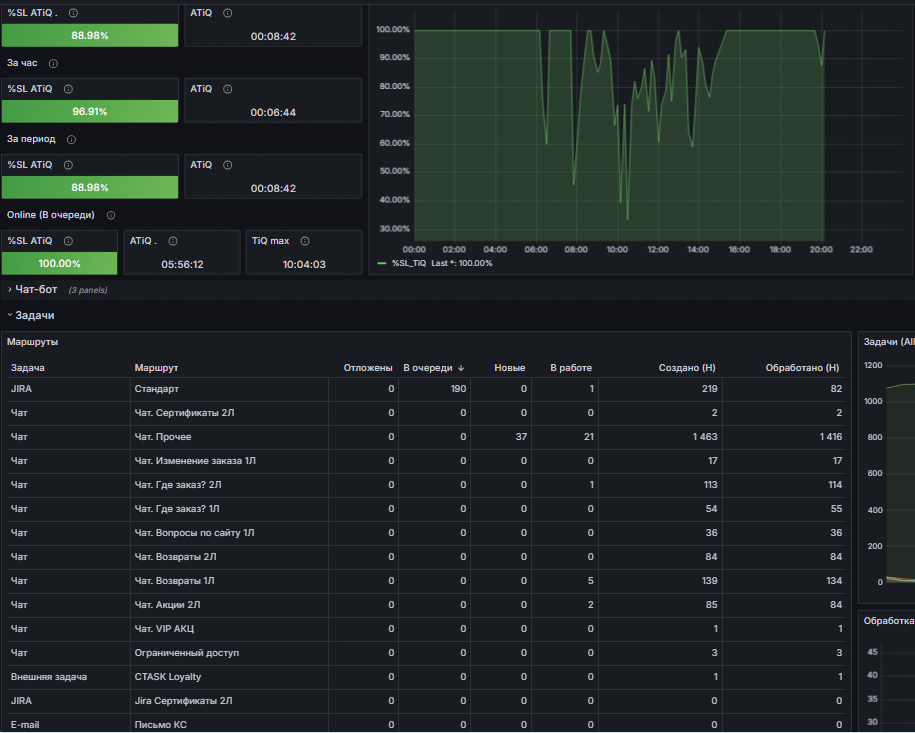
Task: Click %SL ATiQ info icon under 'За период'
Action: 68,165
